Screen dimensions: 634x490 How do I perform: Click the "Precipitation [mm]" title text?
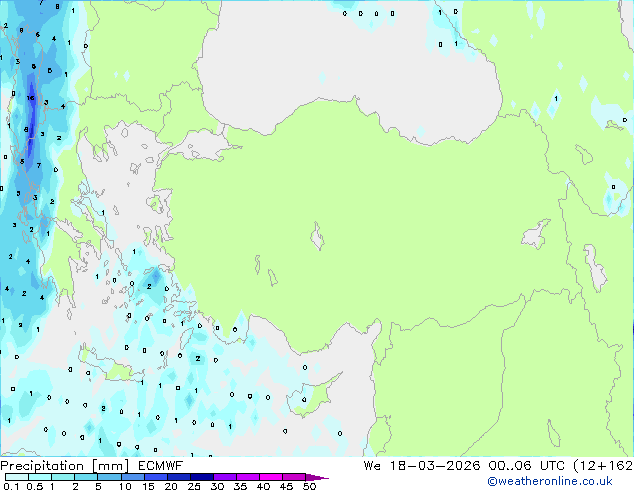tap(65, 466)
